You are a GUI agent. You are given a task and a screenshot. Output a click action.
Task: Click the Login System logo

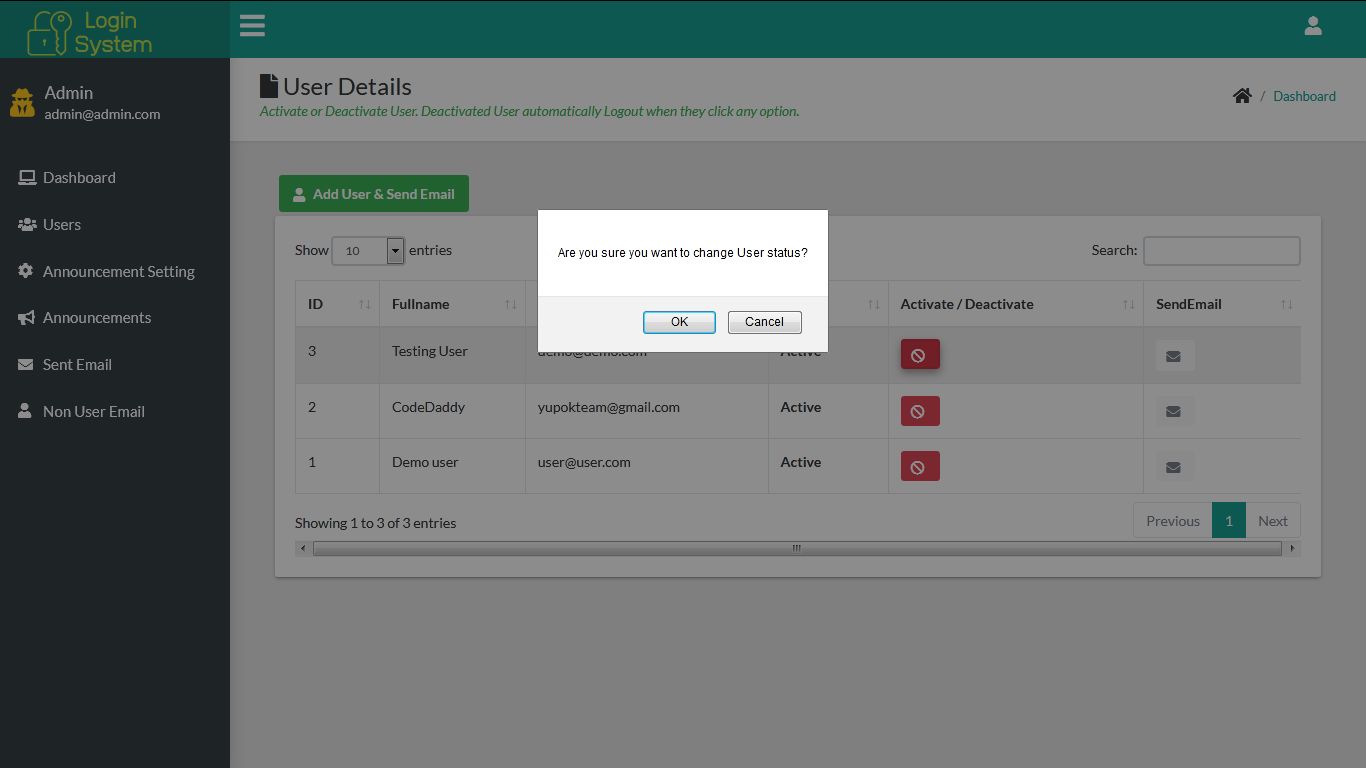coord(90,32)
